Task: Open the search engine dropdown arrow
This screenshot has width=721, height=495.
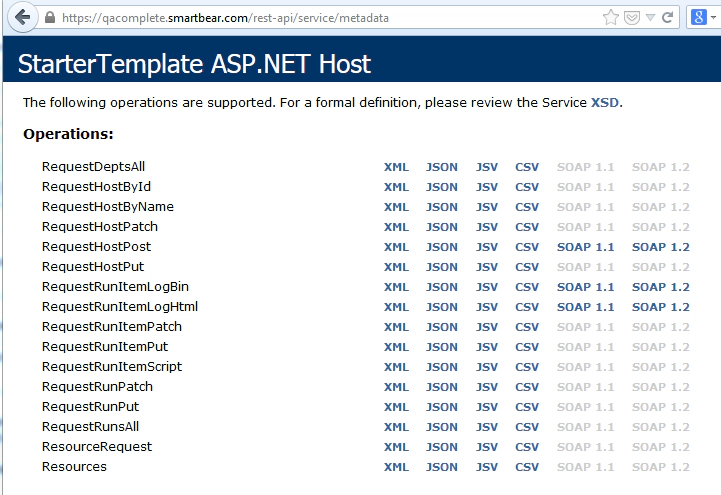Action: click(713, 18)
